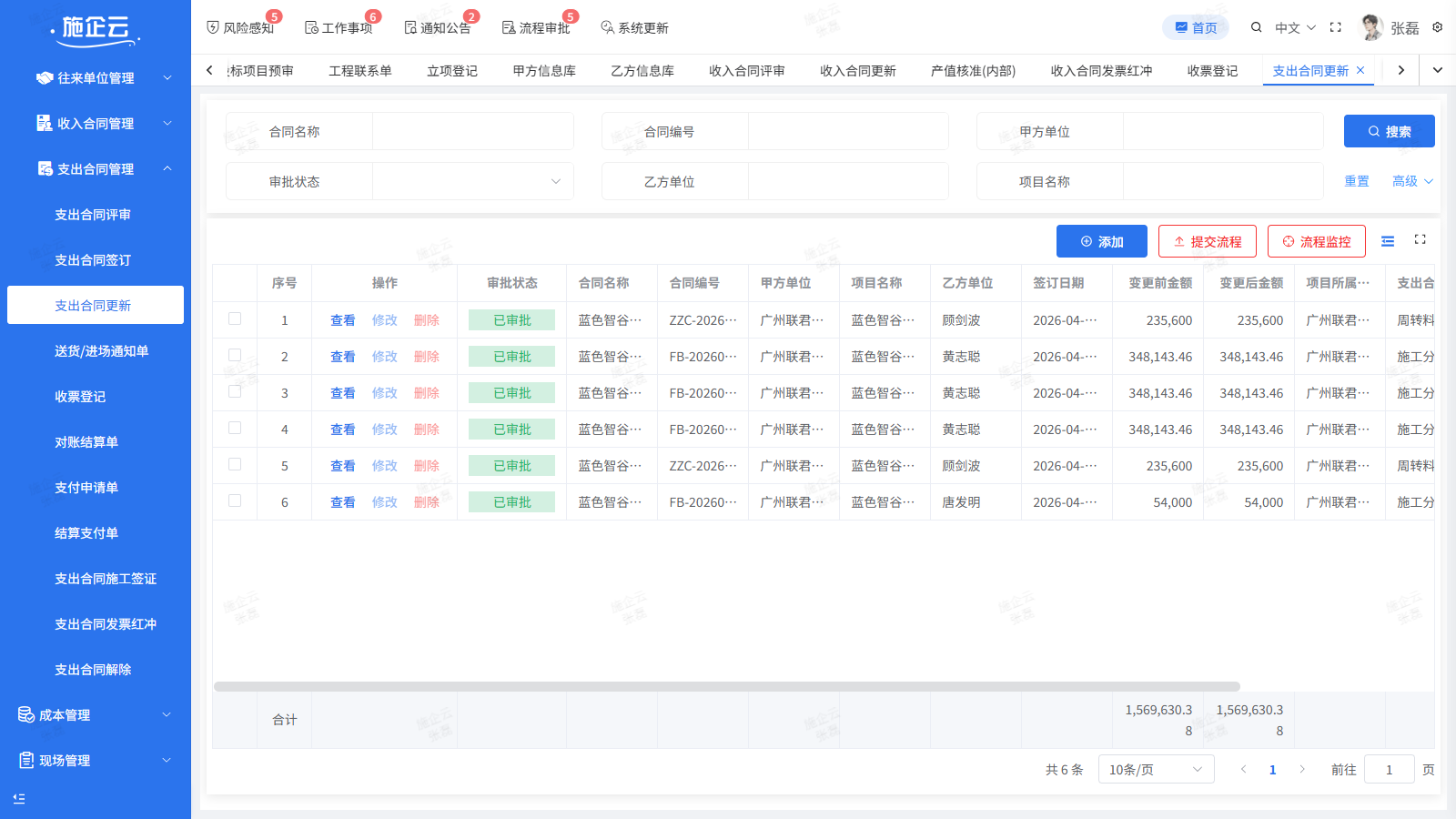Image resolution: width=1456 pixels, height=819 pixels.
Task: Expand 现场管理 sidebar menu
Action: (x=167, y=760)
